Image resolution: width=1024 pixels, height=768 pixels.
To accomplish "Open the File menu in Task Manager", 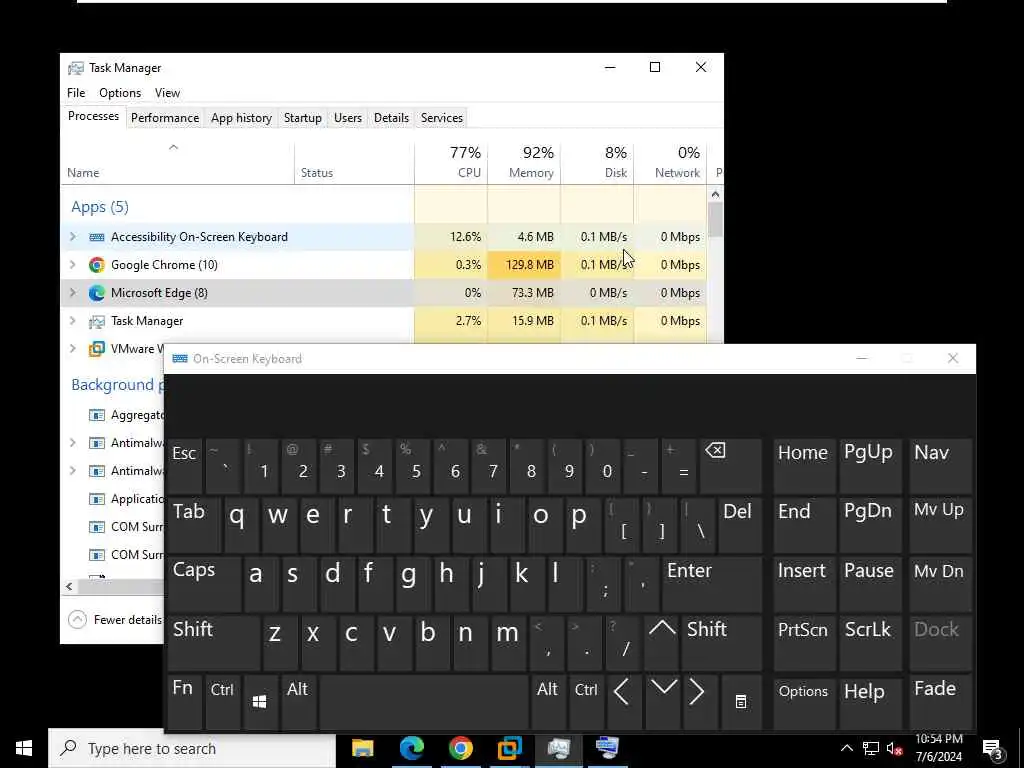I will [76, 93].
